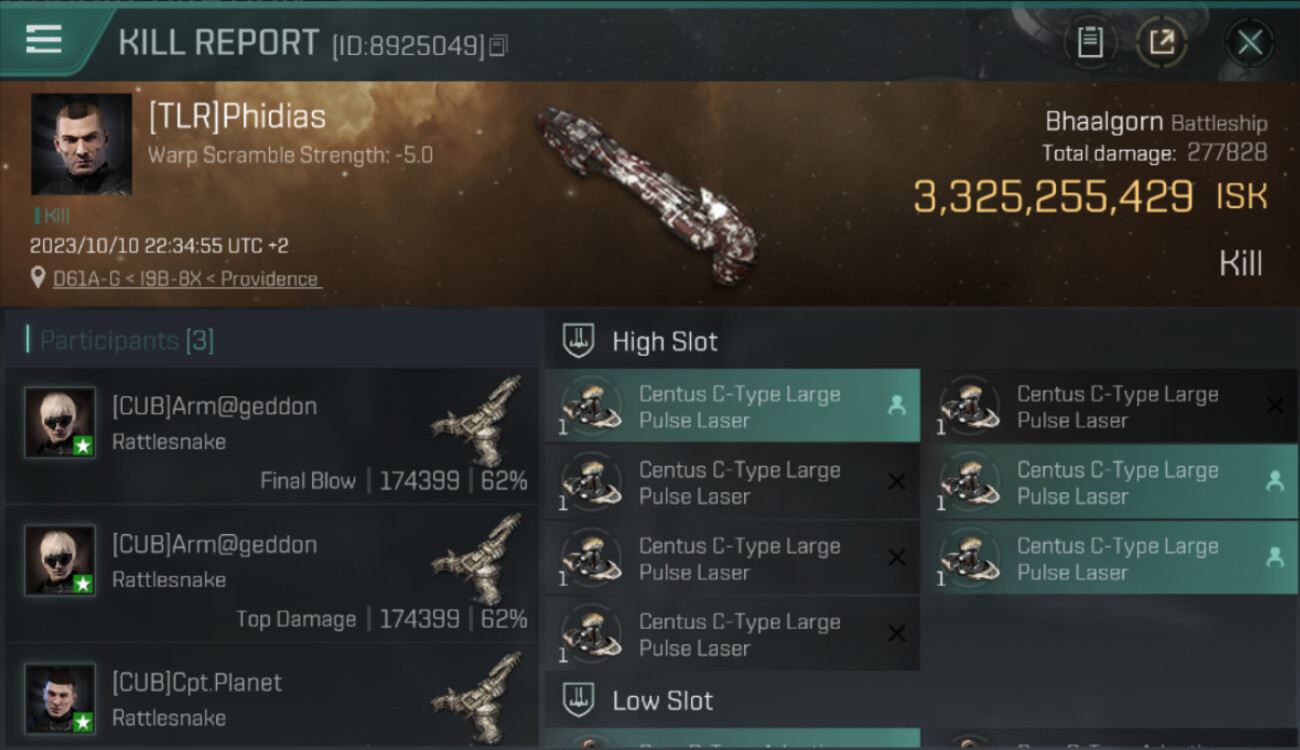1300x750 pixels.
Task: Click person icon on last right-column Pulse Laser
Action: [1275, 558]
